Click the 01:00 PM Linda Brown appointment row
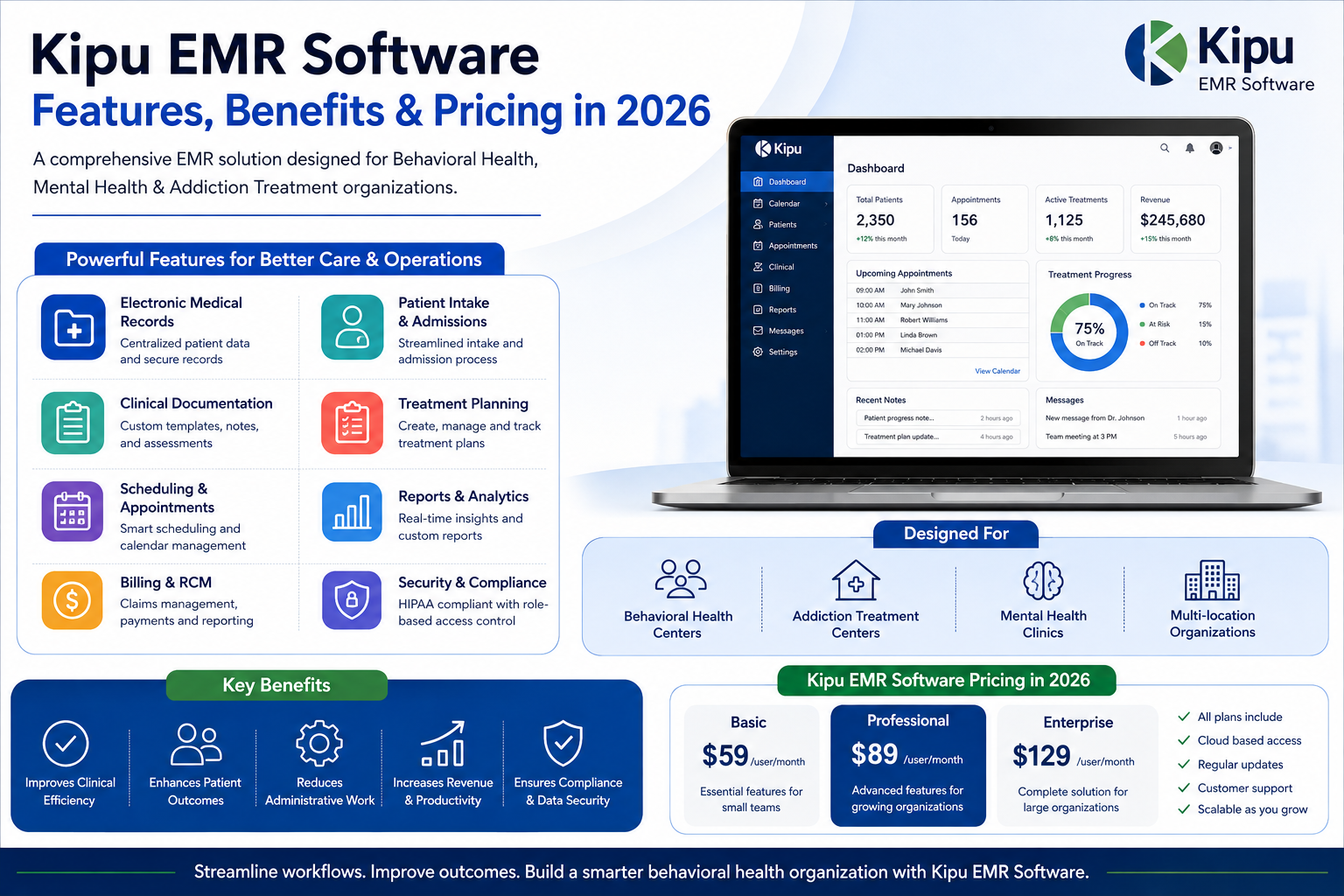The height and width of the screenshot is (896, 1344). 938,335
